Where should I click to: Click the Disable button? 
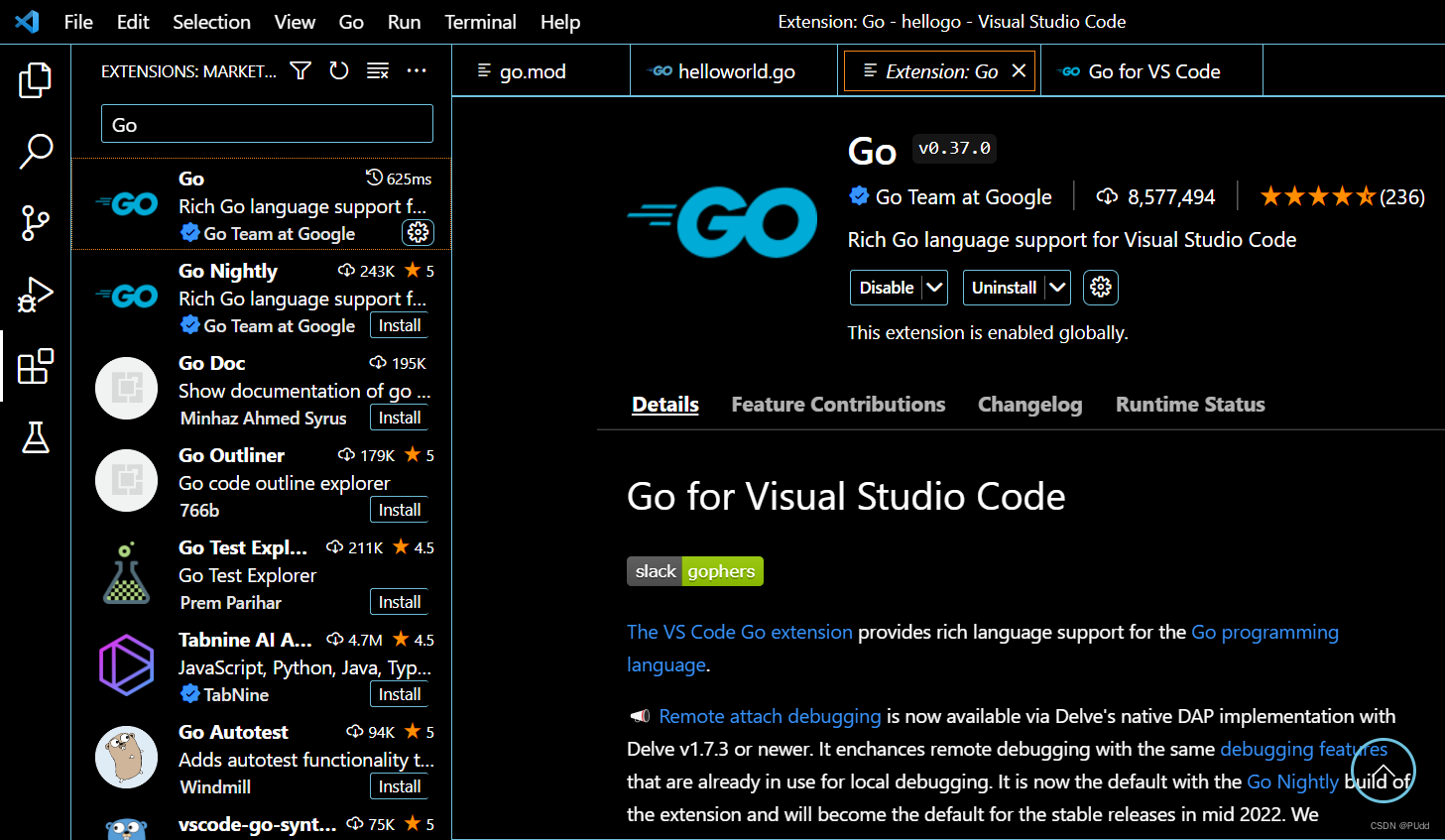[887, 288]
